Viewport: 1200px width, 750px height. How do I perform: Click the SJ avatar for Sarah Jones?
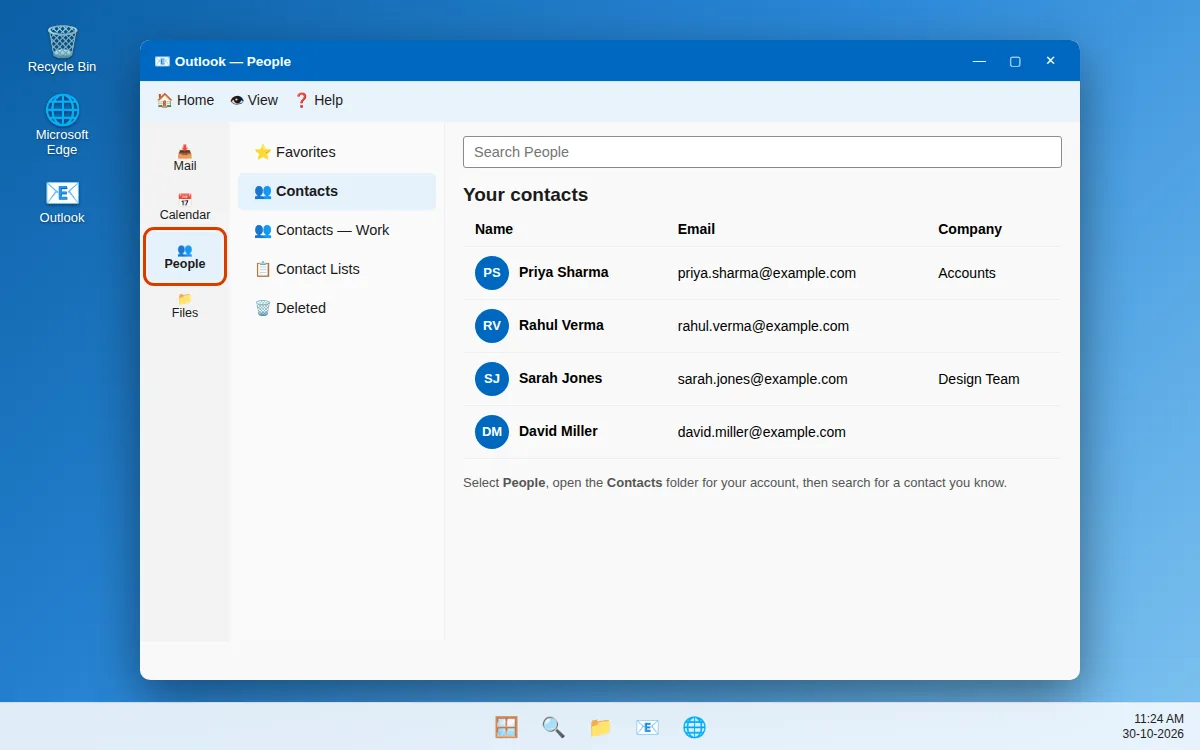click(x=492, y=379)
